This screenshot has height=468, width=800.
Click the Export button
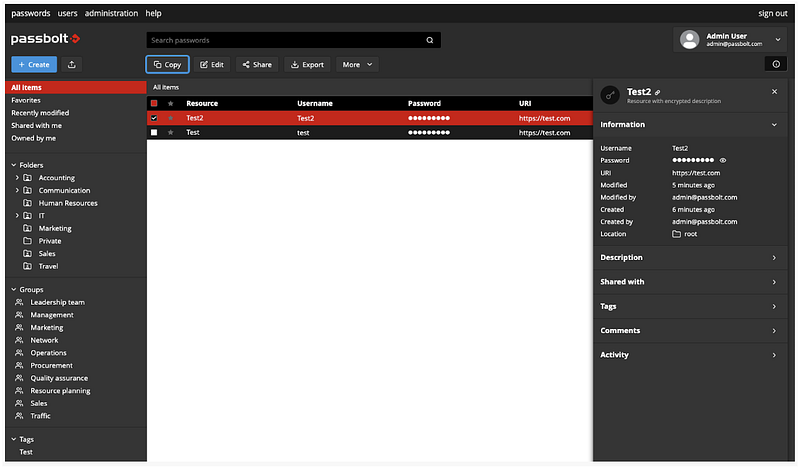(x=307, y=64)
